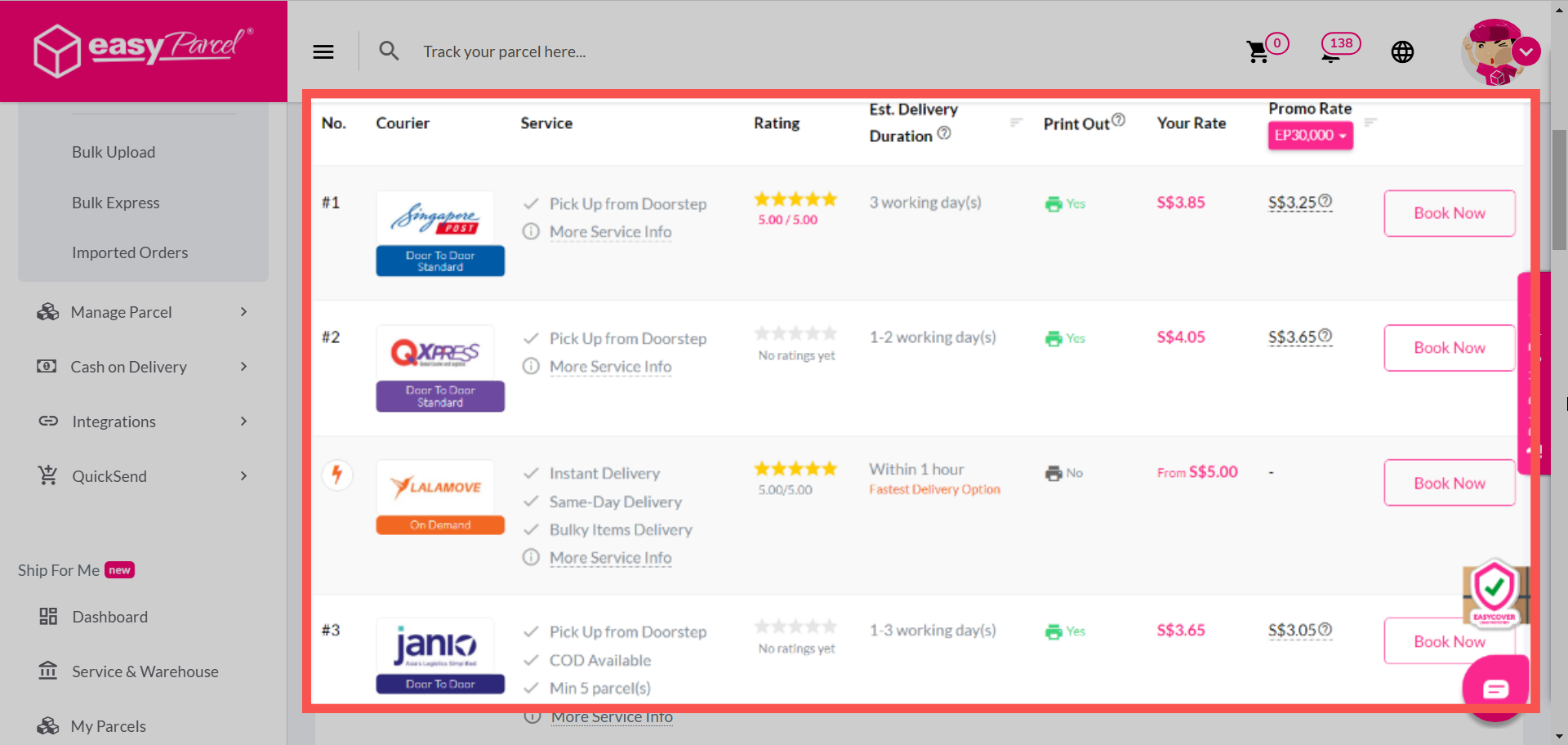This screenshot has height=745, width=1568.
Task: Click the easyParcel logo
Action: (144, 50)
